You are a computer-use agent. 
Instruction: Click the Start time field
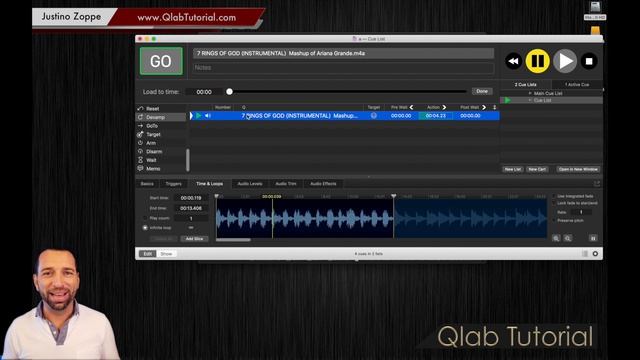click(191, 198)
